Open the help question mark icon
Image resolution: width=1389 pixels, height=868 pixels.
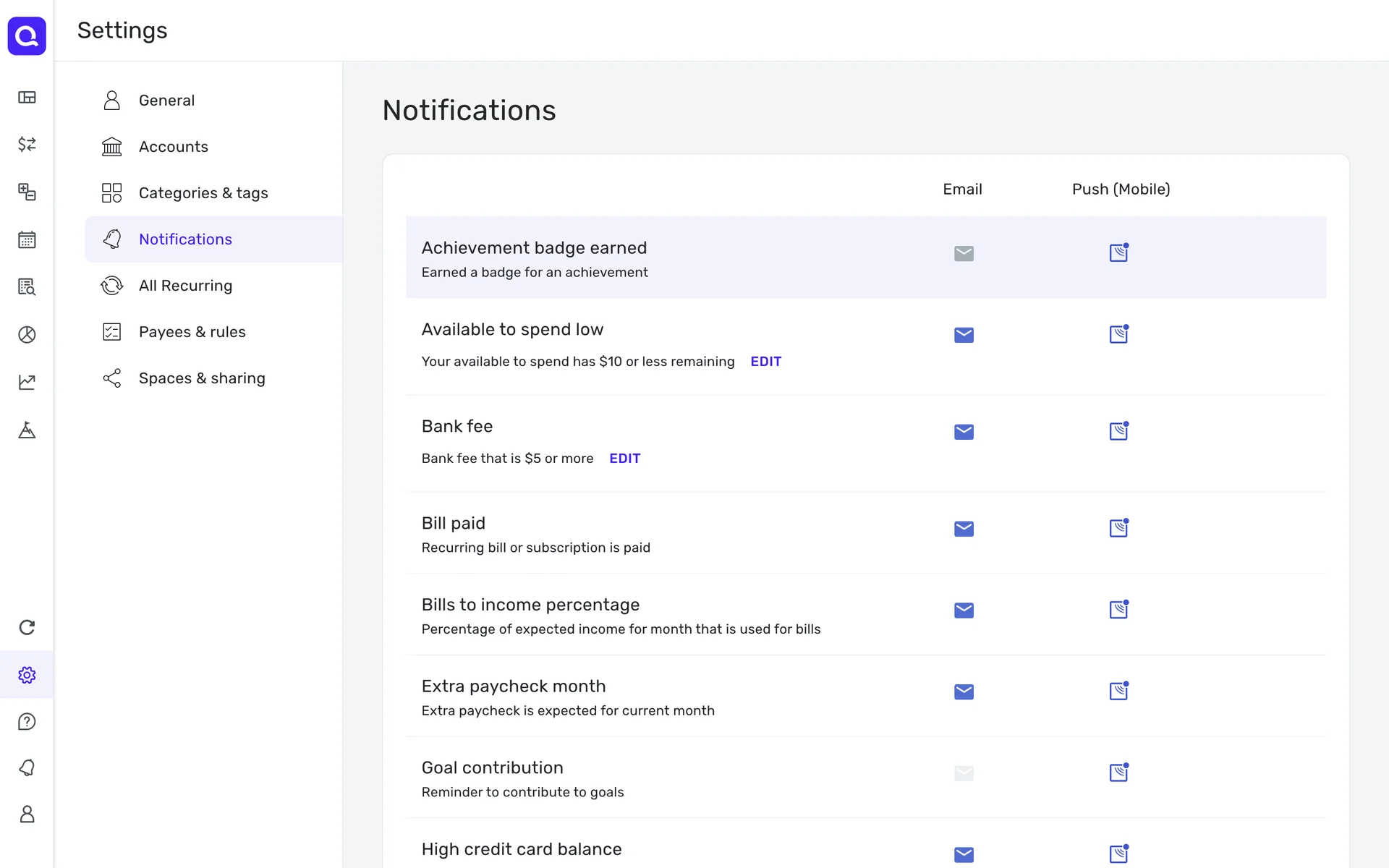click(x=27, y=721)
